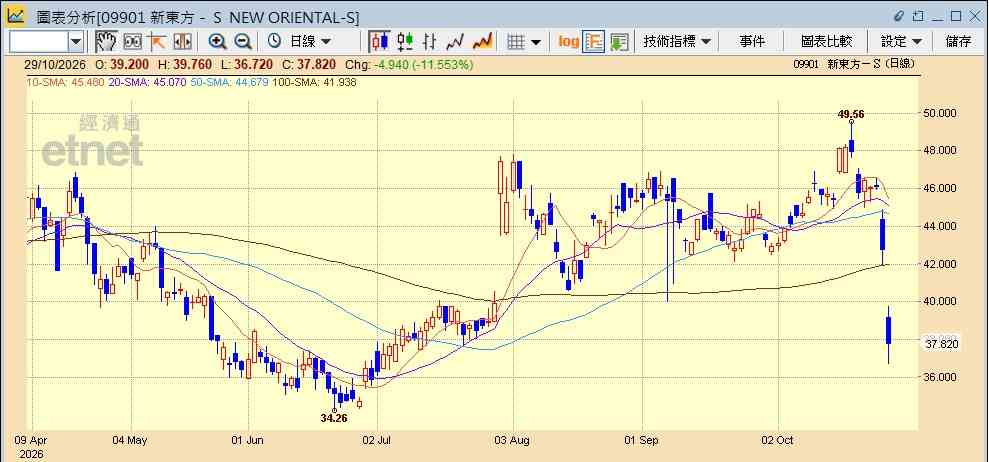This screenshot has height=462, width=989.
Task: Zoom out with the minus magnifier
Action: (243, 42)
